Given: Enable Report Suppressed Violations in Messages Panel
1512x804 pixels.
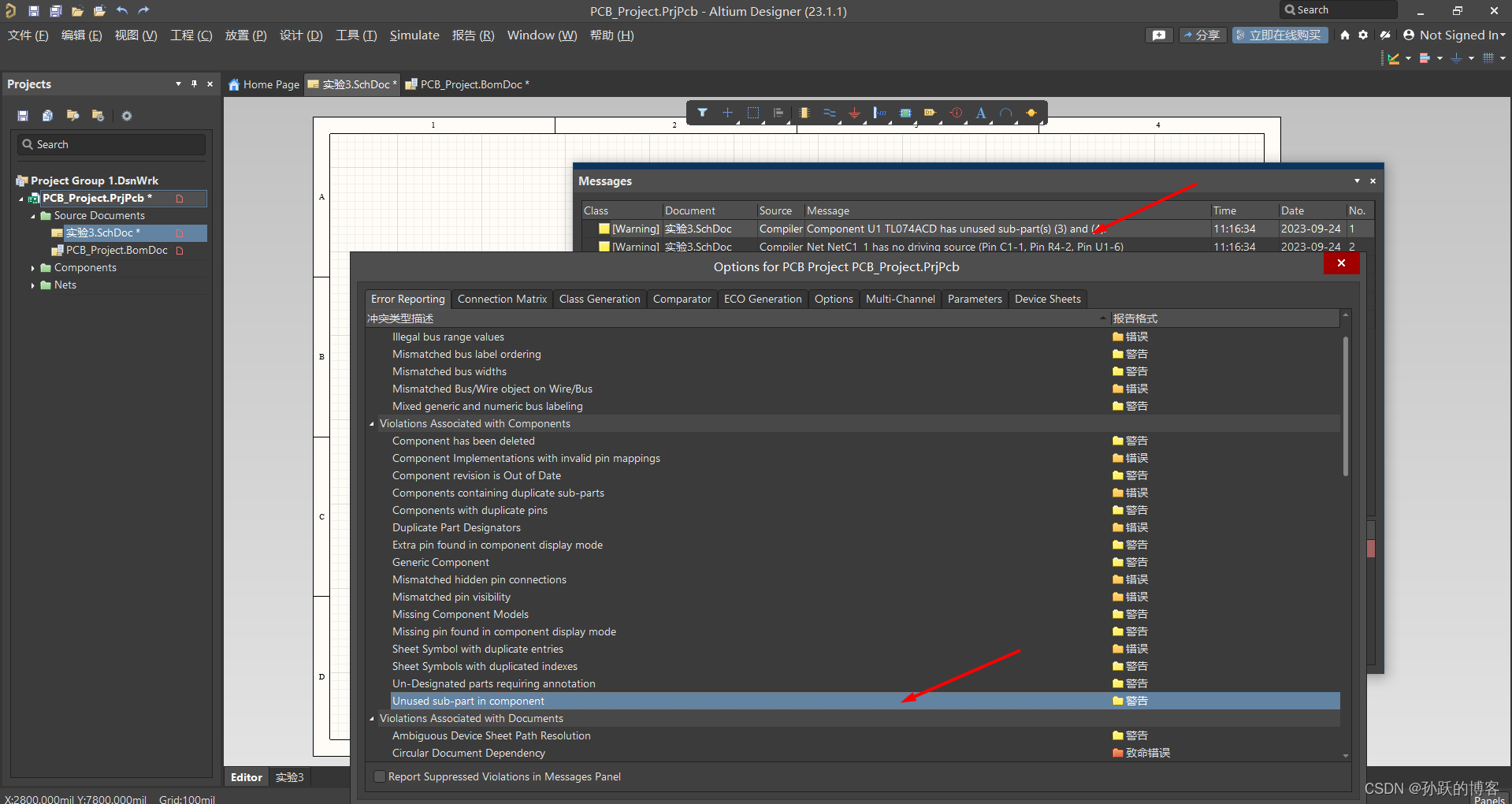Looking at the screenshot, I should tap(380, 776).
